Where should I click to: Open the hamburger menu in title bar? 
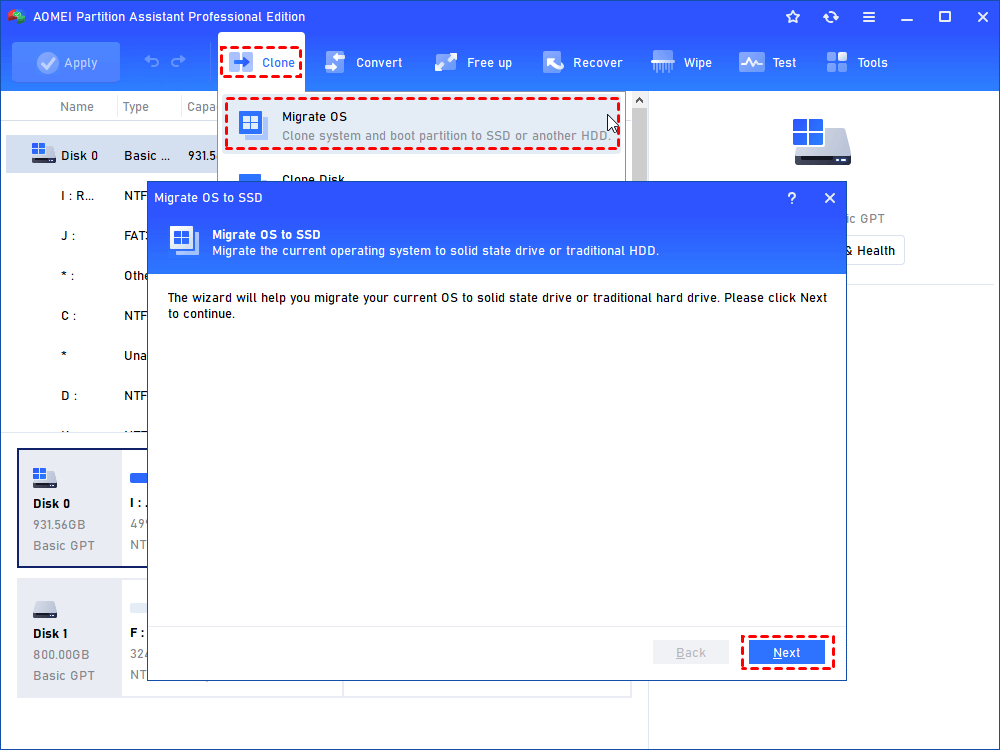[869, 17]
